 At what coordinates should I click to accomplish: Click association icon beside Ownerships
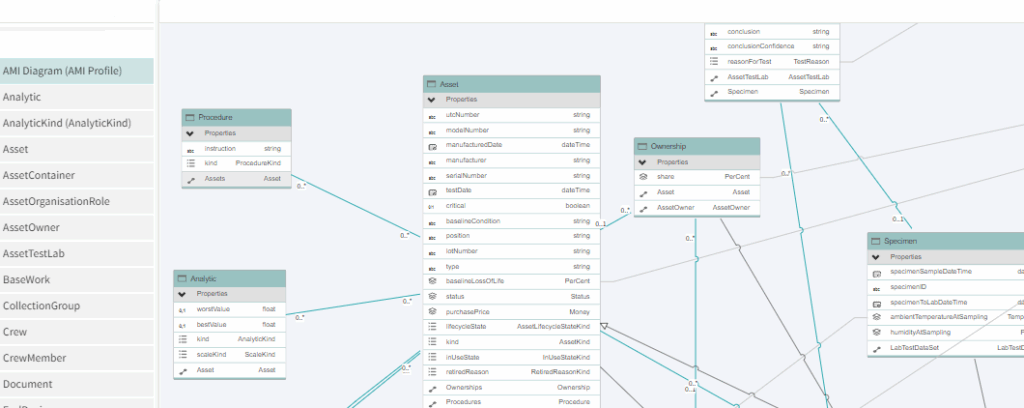[432, 388]
